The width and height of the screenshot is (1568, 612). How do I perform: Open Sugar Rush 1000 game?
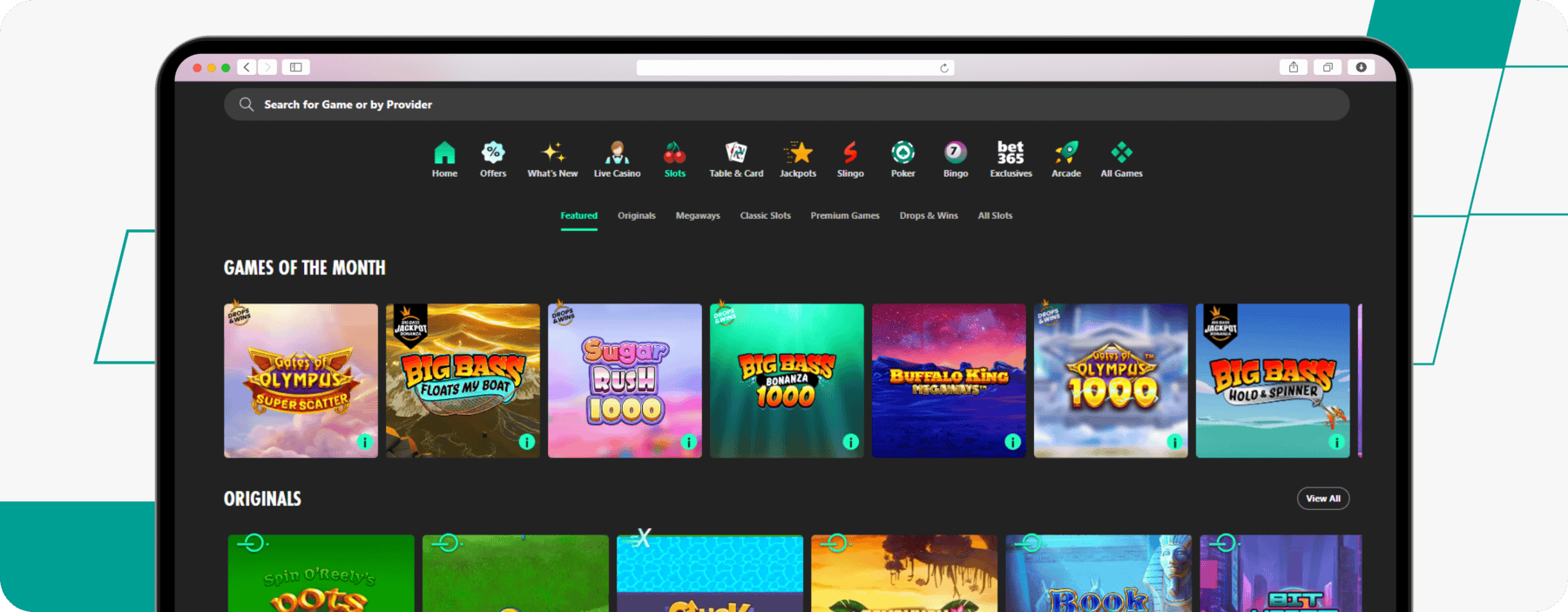pos(625,381)
